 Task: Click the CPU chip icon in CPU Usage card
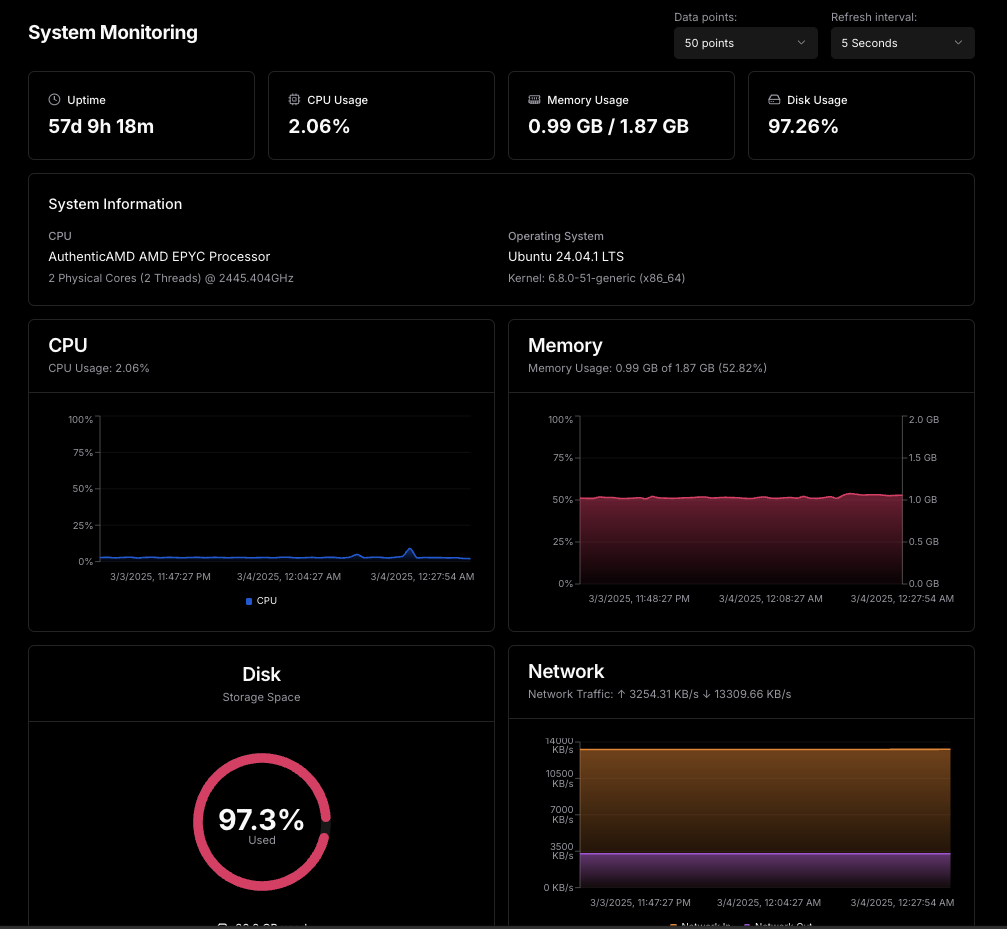294,100
